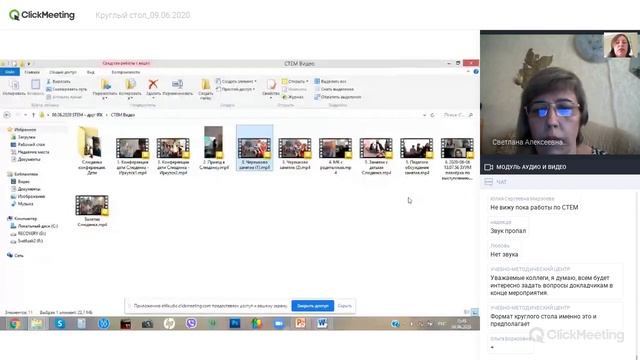Collapse the Explorer ribbon with chevron
The width and height of the screenshot is (640, 360).
click(468, 72)
